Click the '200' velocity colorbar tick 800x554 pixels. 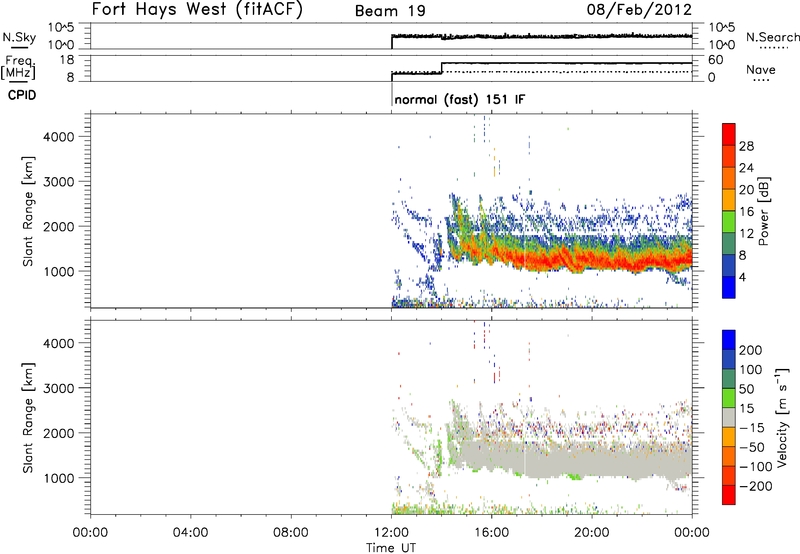[x=750, y=350]
